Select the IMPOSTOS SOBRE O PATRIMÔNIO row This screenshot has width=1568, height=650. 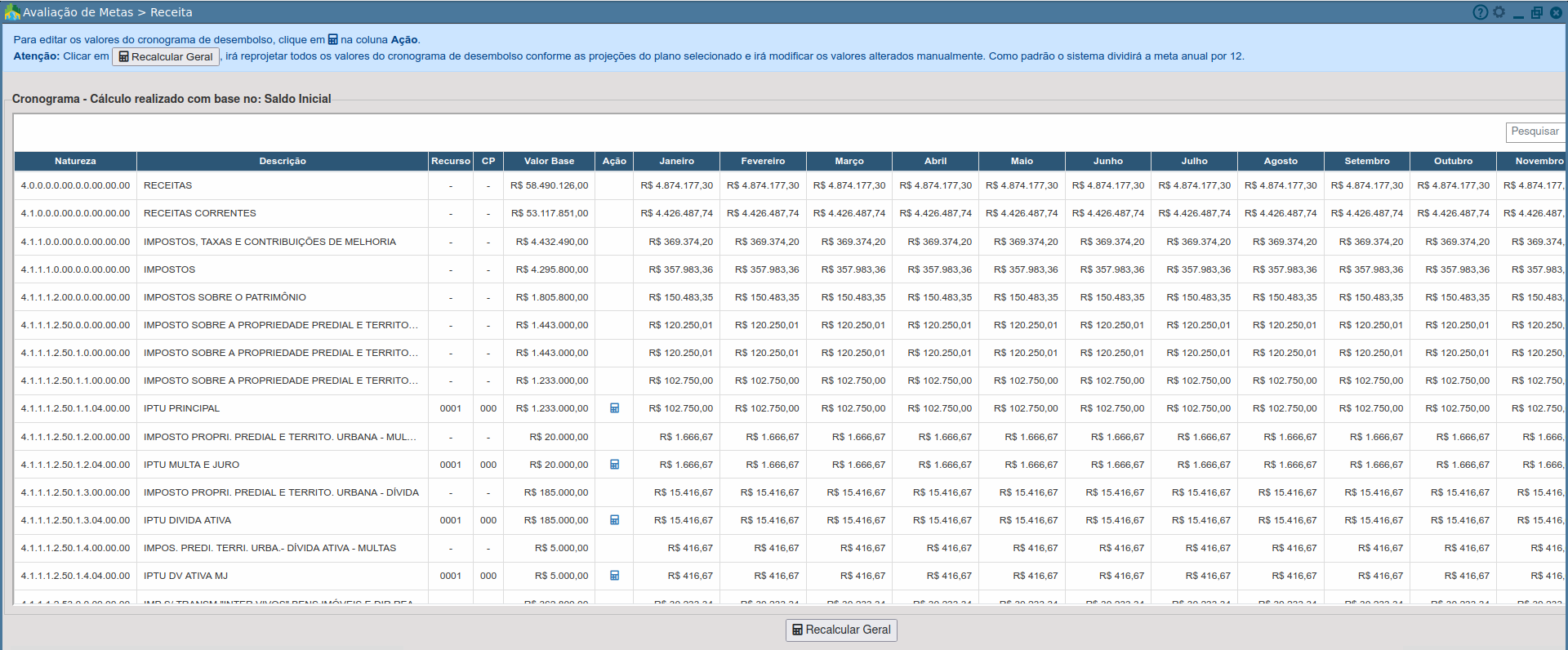[x=225, y=297]
